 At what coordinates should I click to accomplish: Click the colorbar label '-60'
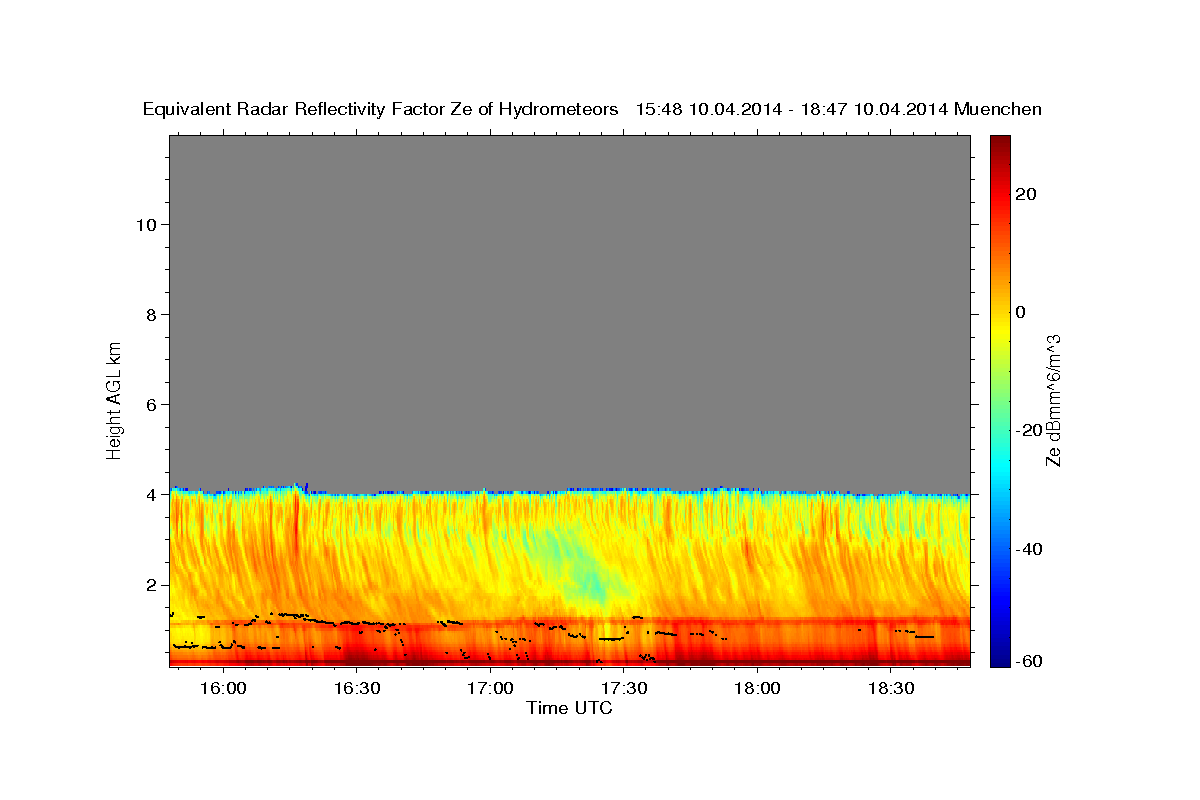pyautogui.click(x=1029, y=660)
